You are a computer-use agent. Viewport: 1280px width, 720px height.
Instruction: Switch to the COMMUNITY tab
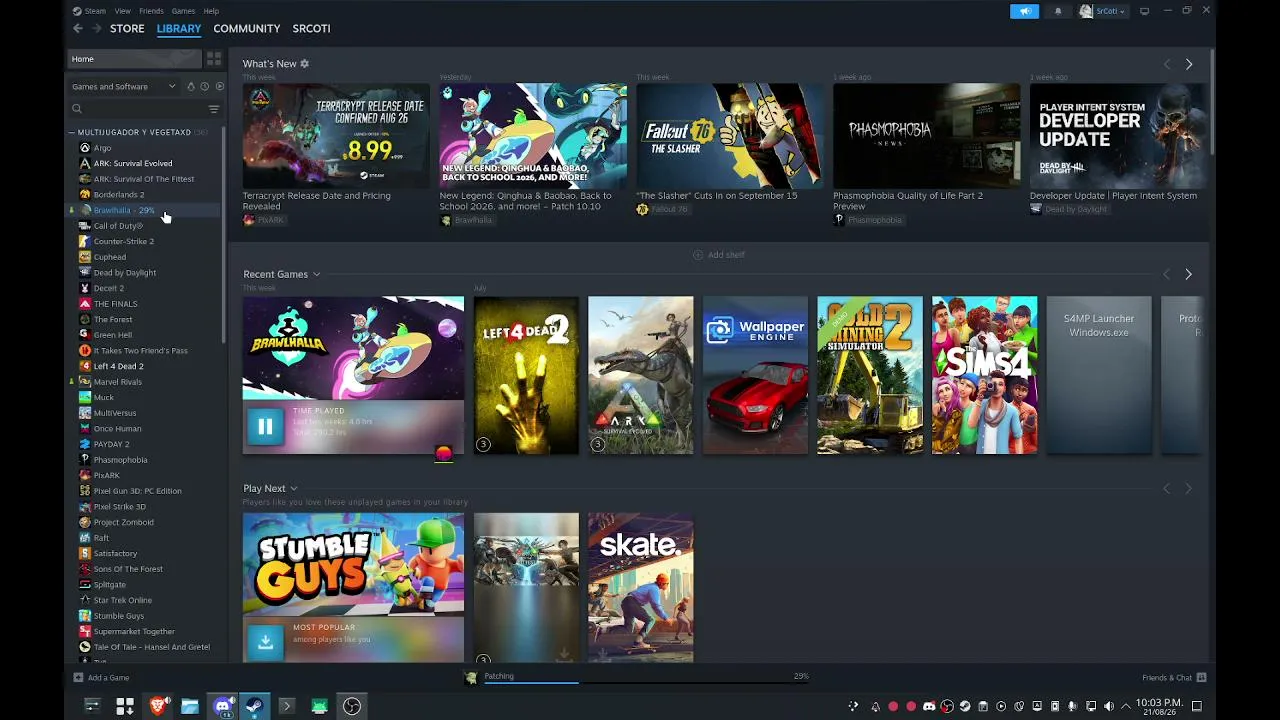(x=246, y=28)
